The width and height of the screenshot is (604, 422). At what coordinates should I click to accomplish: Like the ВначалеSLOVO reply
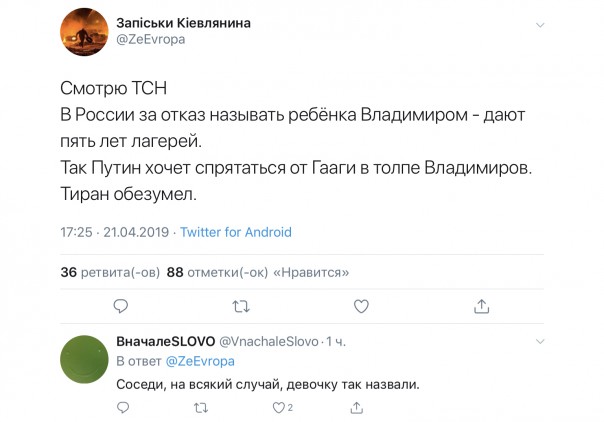coord(281,407)
